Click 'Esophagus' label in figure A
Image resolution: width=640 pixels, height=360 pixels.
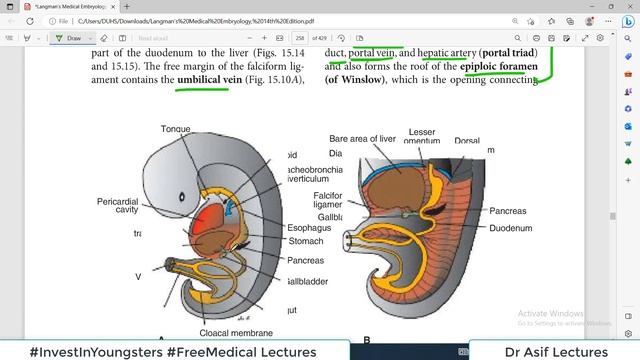point(309,228)
